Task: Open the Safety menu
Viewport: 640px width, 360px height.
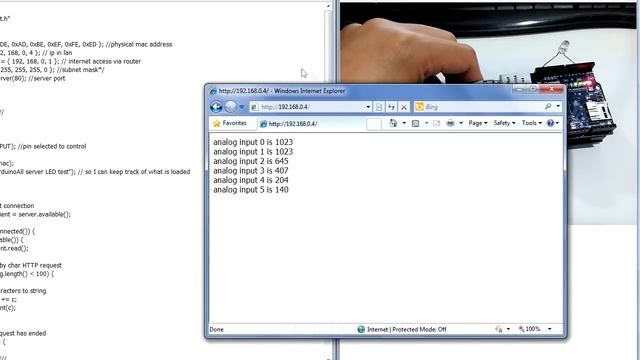Action: pos(504,123)
